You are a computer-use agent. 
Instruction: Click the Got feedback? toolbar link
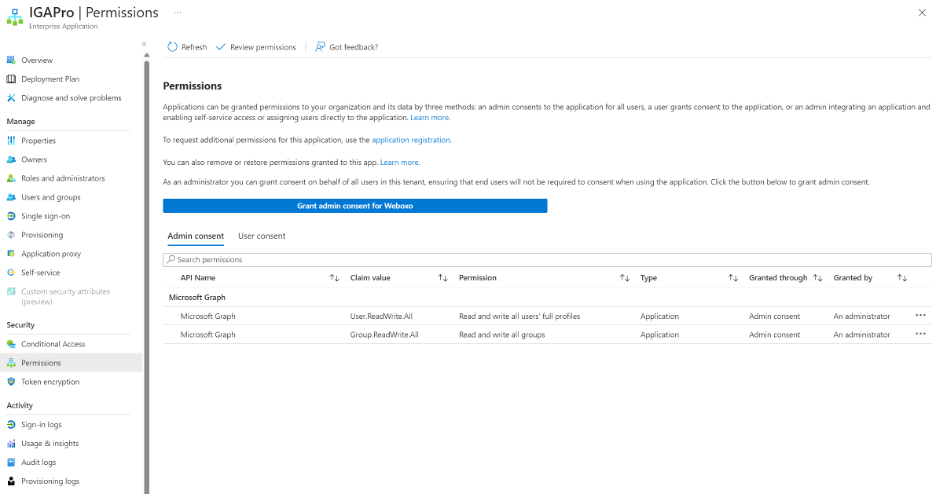point(347,47)
